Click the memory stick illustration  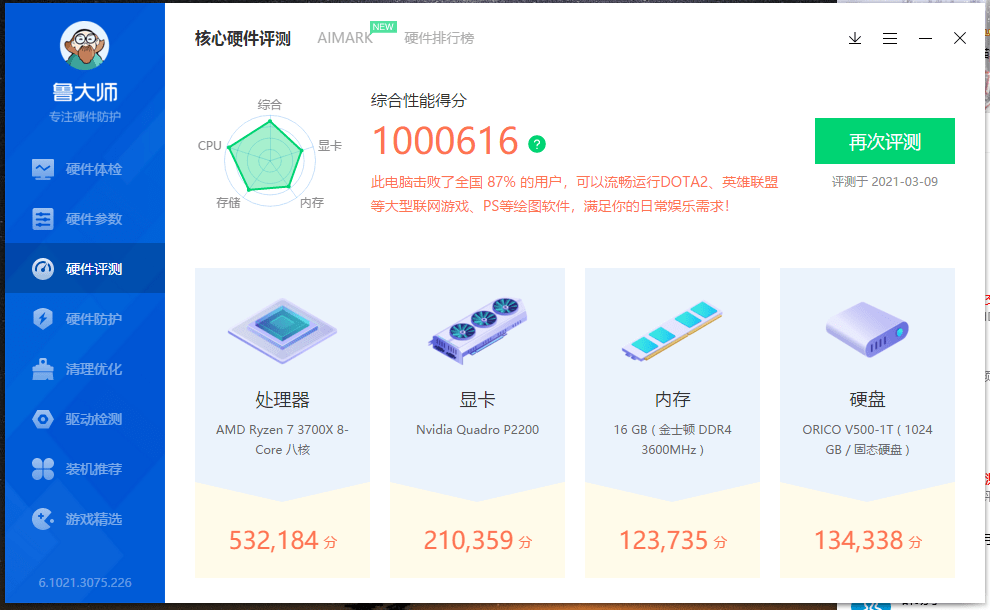point(672,330)
